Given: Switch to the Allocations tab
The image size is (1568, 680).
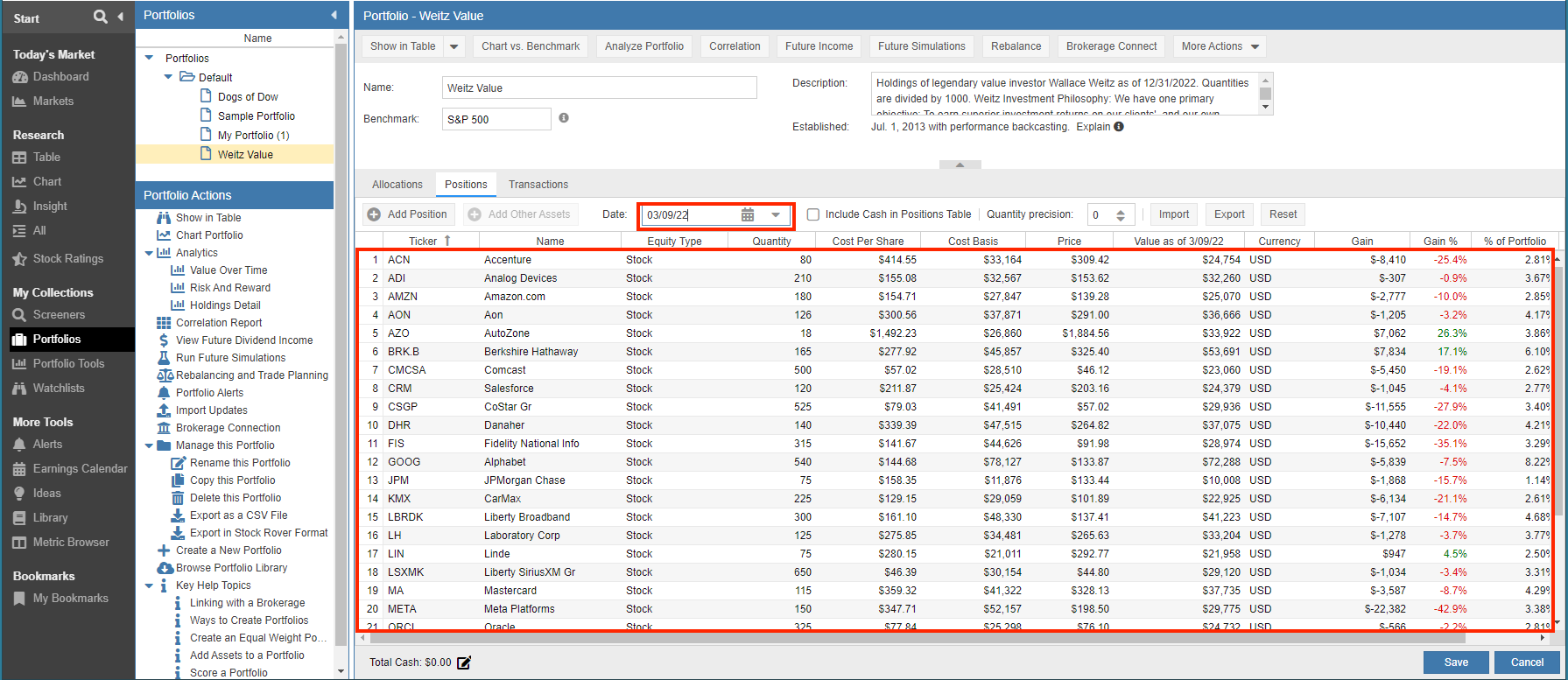Looking at the screenshot, I should pyautogui.click(x=397, y=185).
